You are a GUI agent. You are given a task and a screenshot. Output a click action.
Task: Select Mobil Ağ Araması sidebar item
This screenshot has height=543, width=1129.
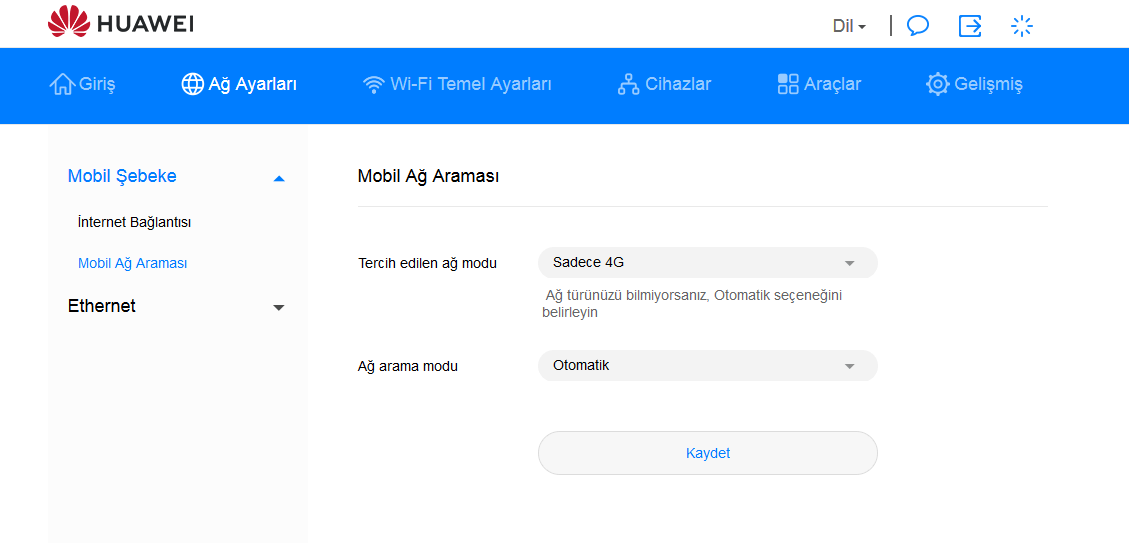point(133,264)
